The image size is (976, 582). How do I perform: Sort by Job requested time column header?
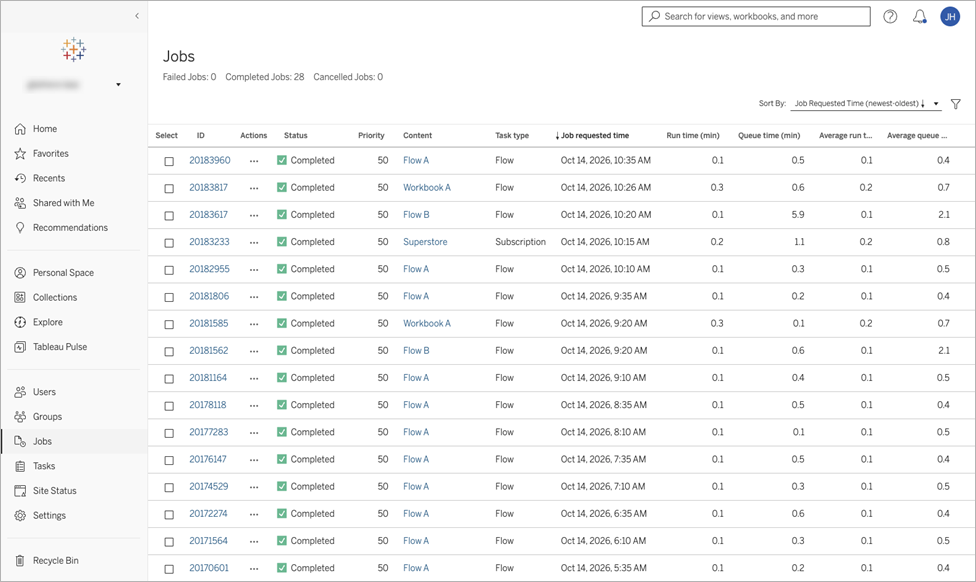pos(592,136)
